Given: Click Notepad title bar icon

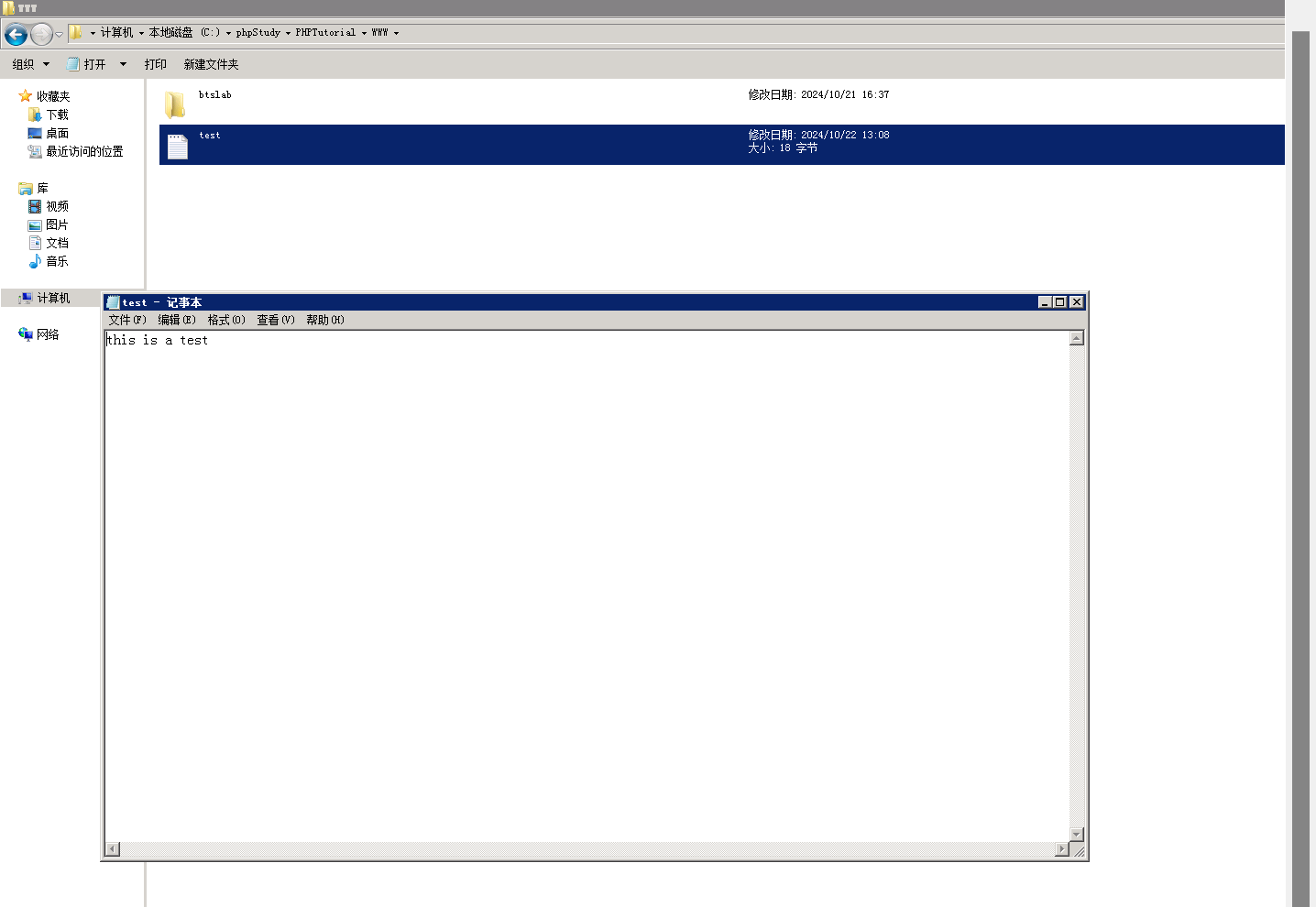Looking at the screenshot, I should 114,302.
